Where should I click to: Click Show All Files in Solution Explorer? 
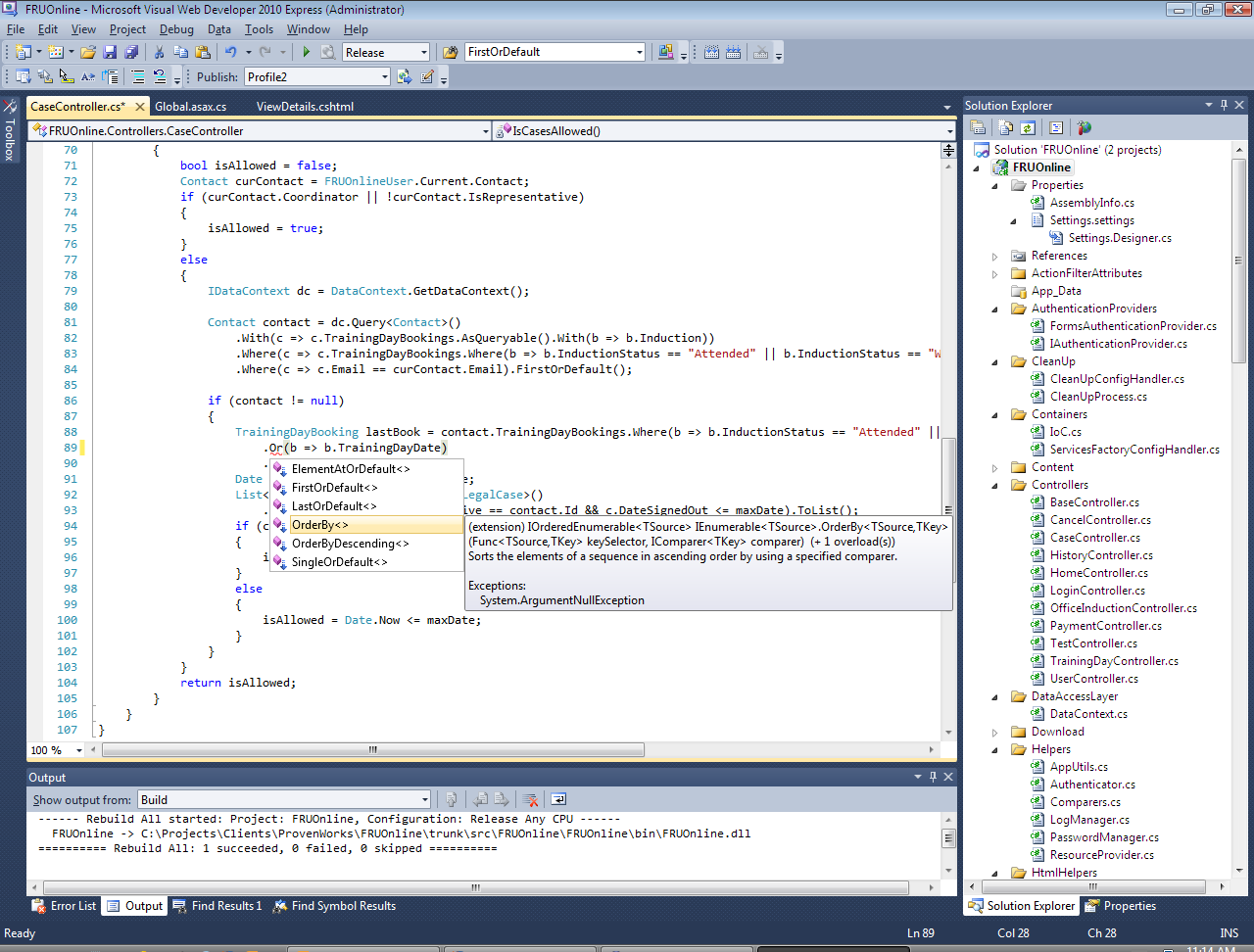pyautogui.click(x=1005, y=127)
